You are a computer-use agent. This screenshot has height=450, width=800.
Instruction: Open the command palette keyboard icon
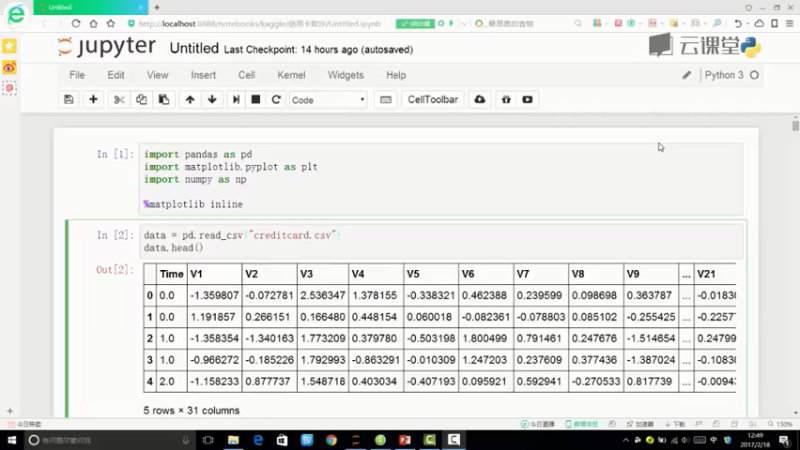[x=386, y=99]
